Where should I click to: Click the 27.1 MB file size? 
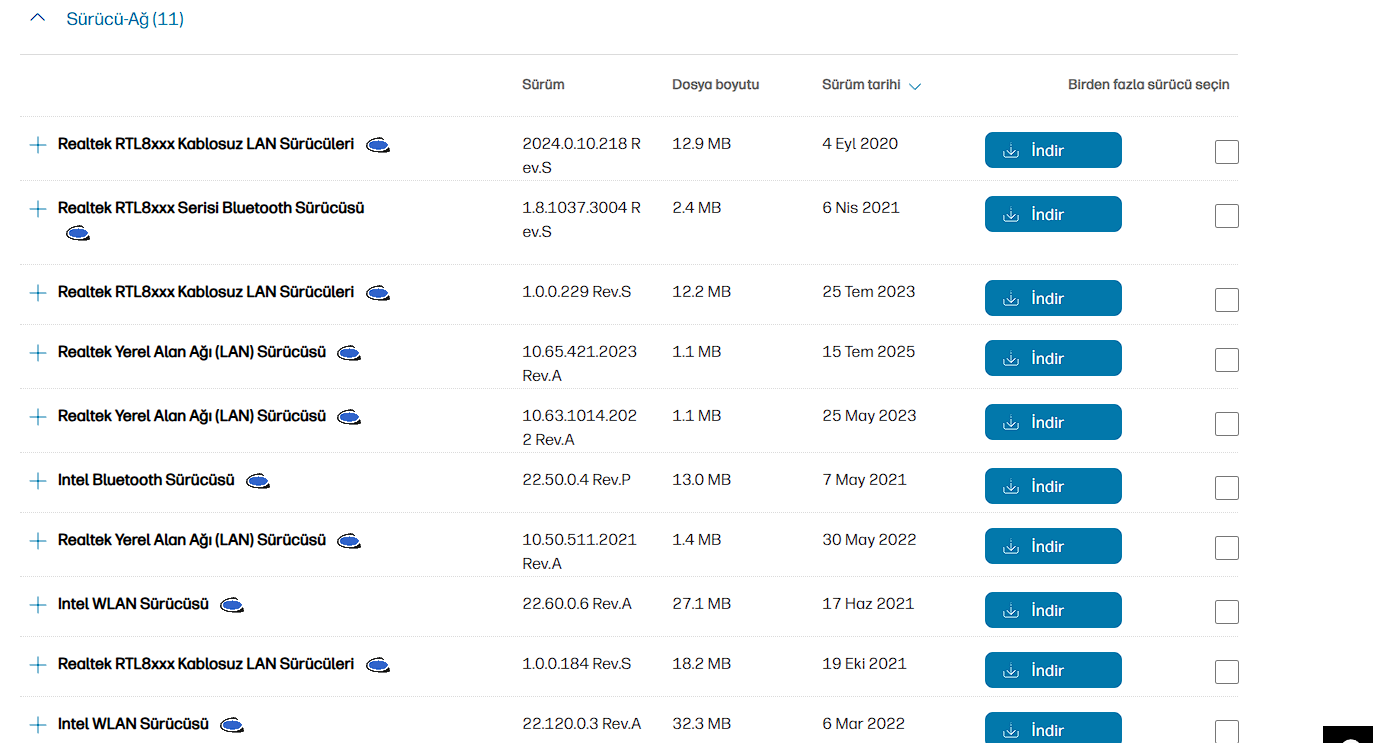pos(701,604)
